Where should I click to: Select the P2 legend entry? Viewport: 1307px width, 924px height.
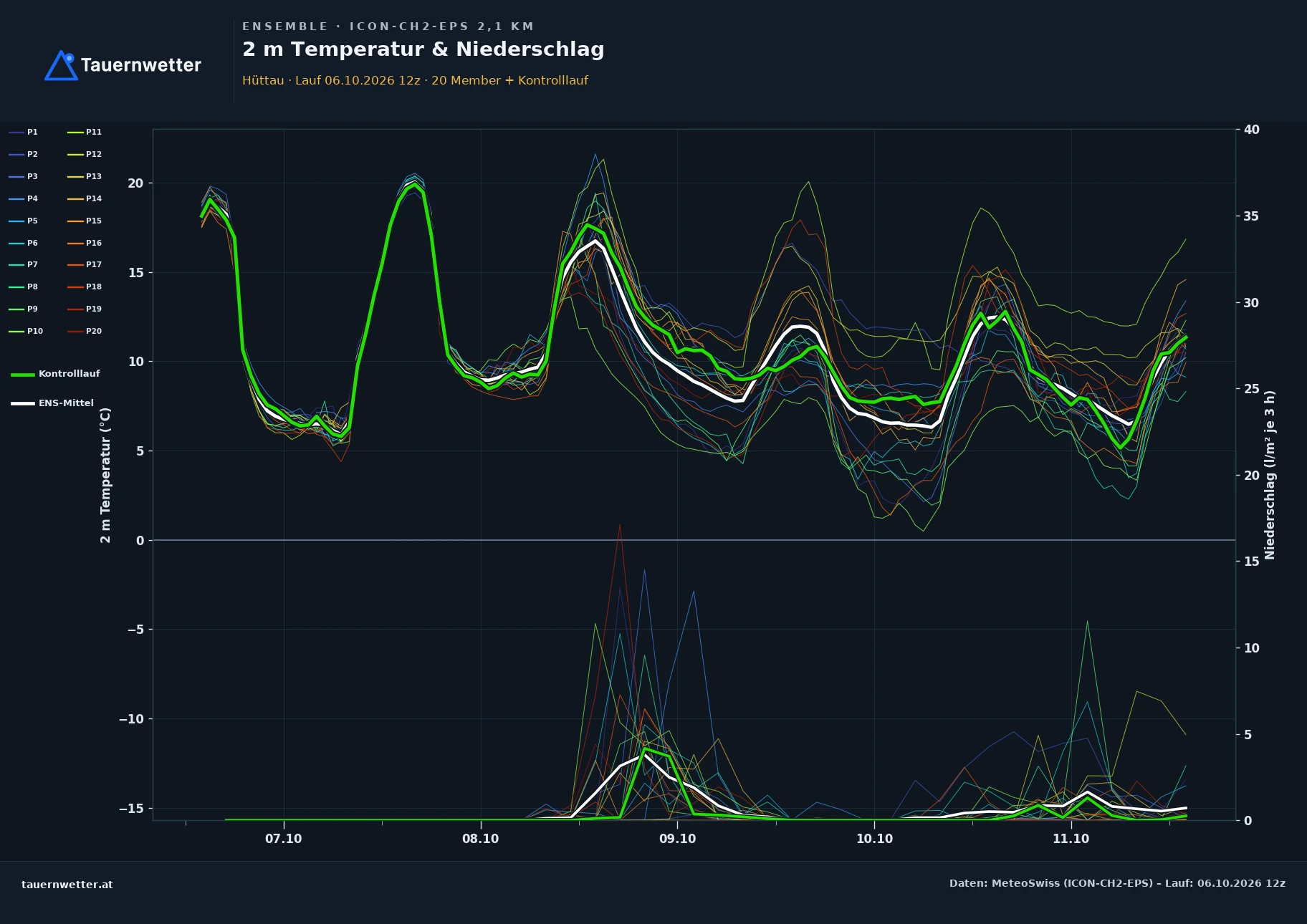pos(24,154)
